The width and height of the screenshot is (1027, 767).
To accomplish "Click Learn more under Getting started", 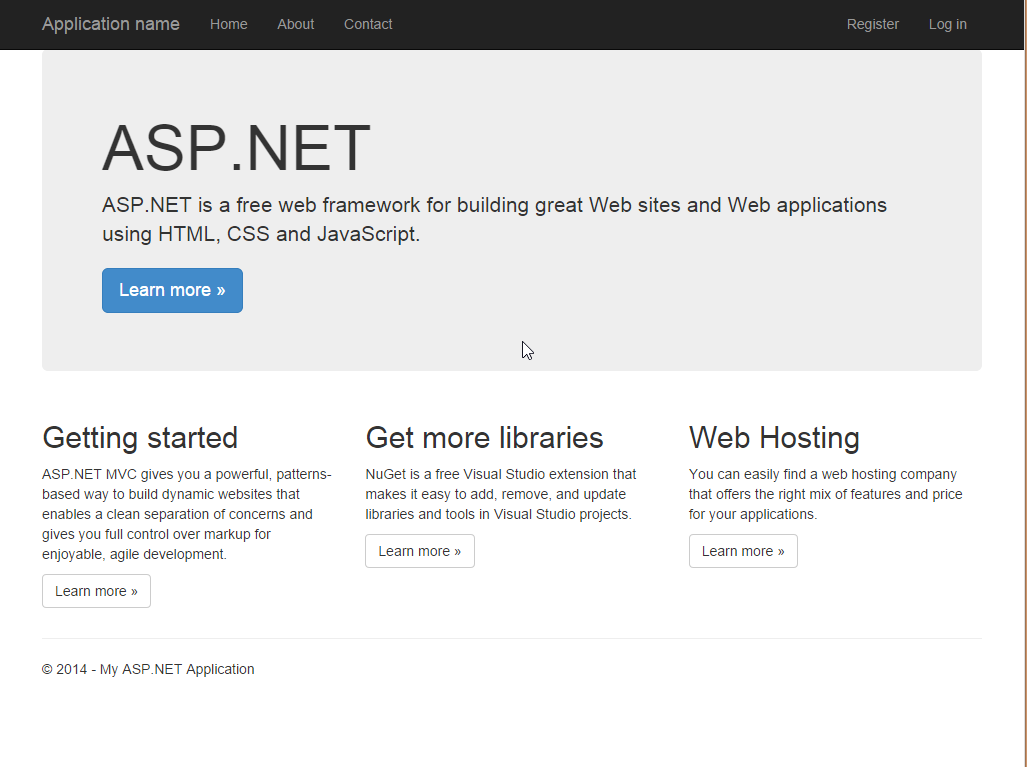I will coord(96,590).
